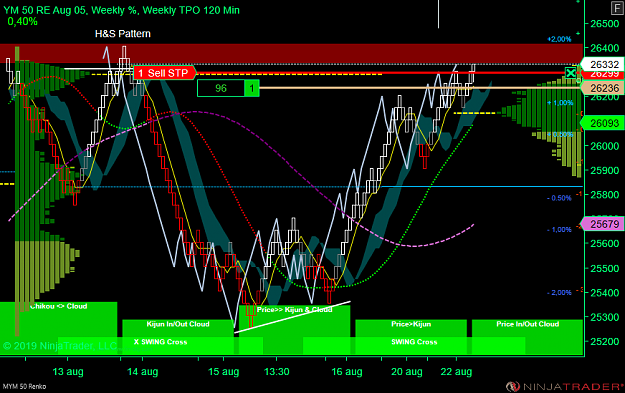Image resolution: width=625 pixels, height=393 pixels.
Task: Click the 25200 price axis label
Action: 605,342
